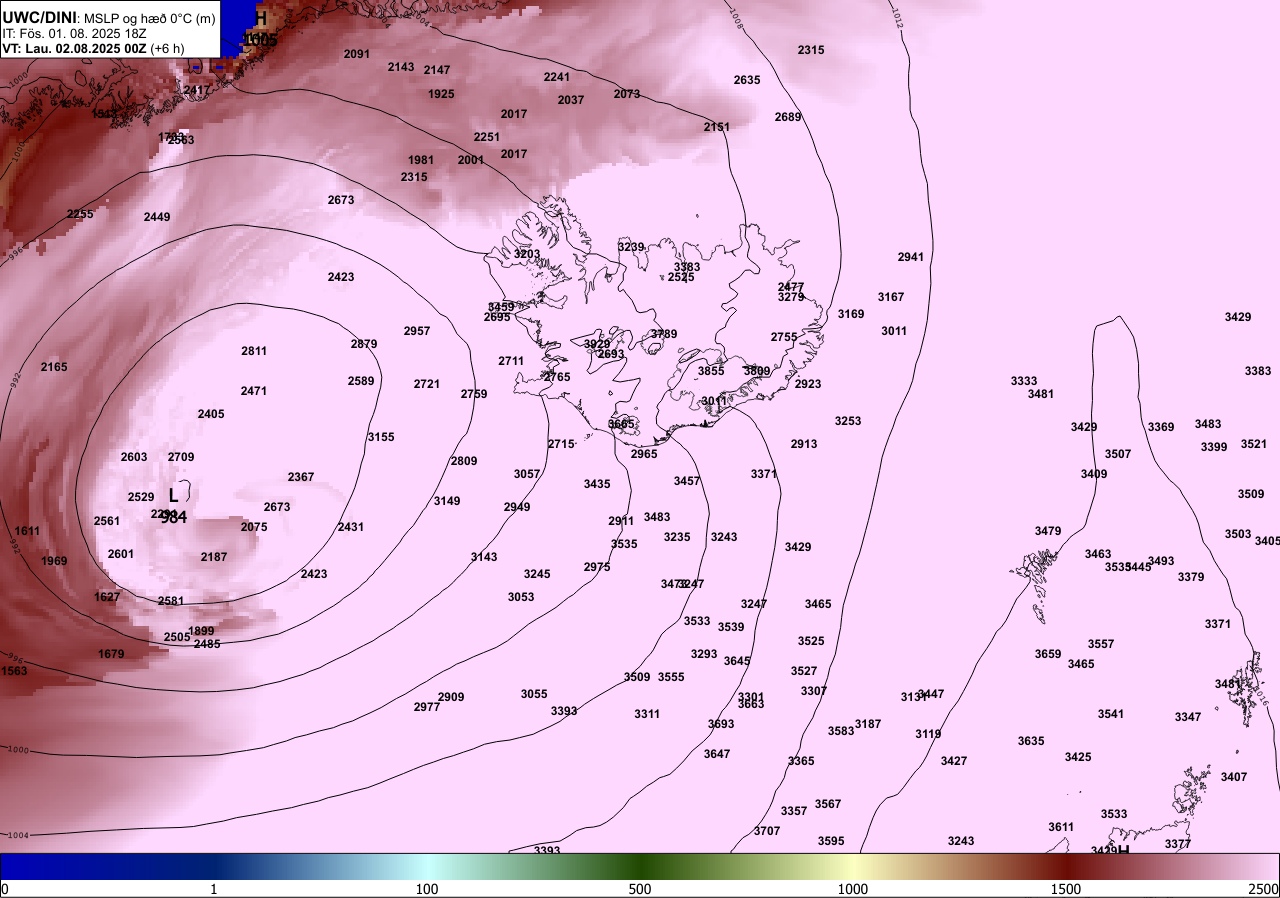The height and width of the screenshot is (898, 1280).
Task: Click the height value 2143
Action: 401,67
